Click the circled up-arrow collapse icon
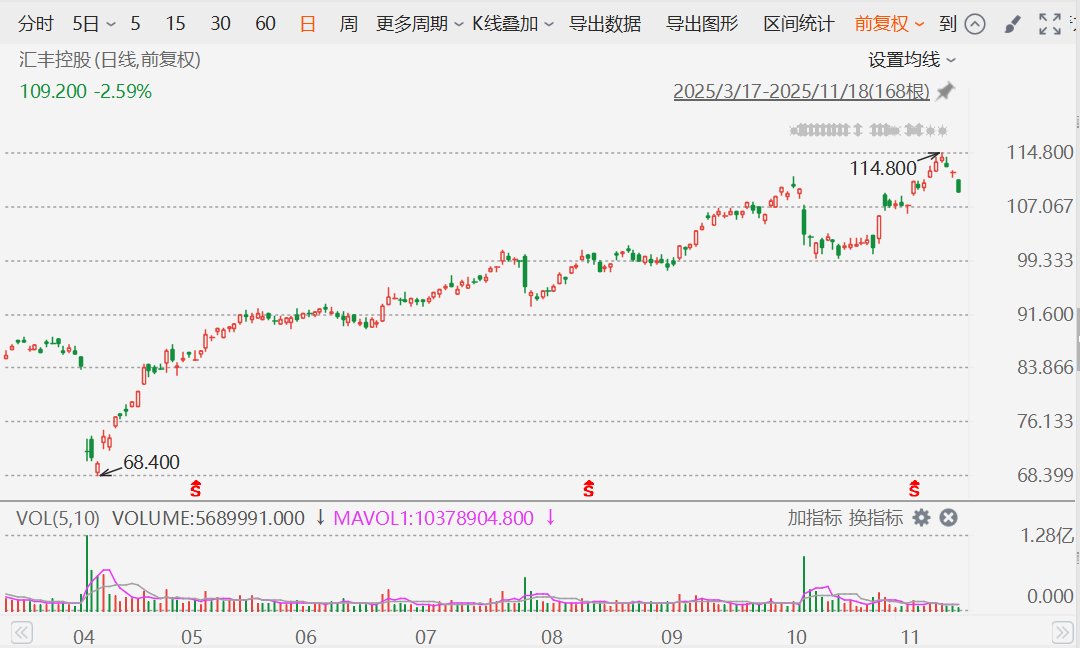 pos(976,24)
